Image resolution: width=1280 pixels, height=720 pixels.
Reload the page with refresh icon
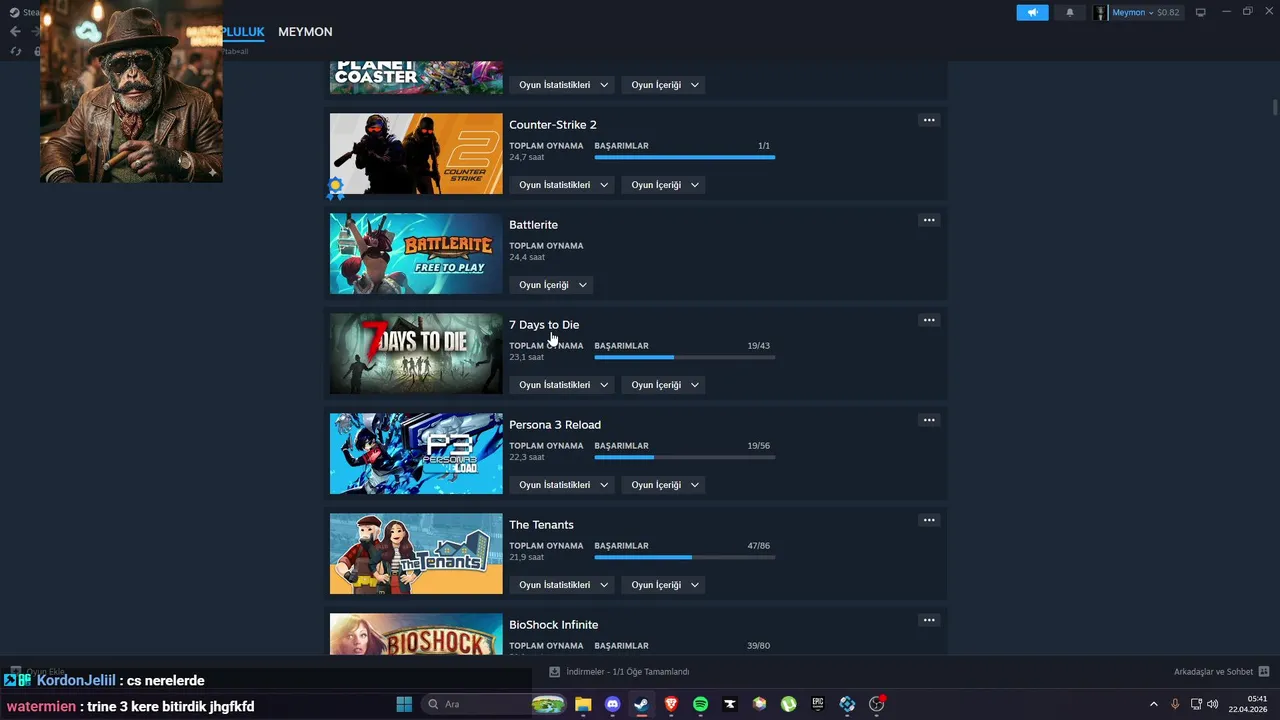15,51
